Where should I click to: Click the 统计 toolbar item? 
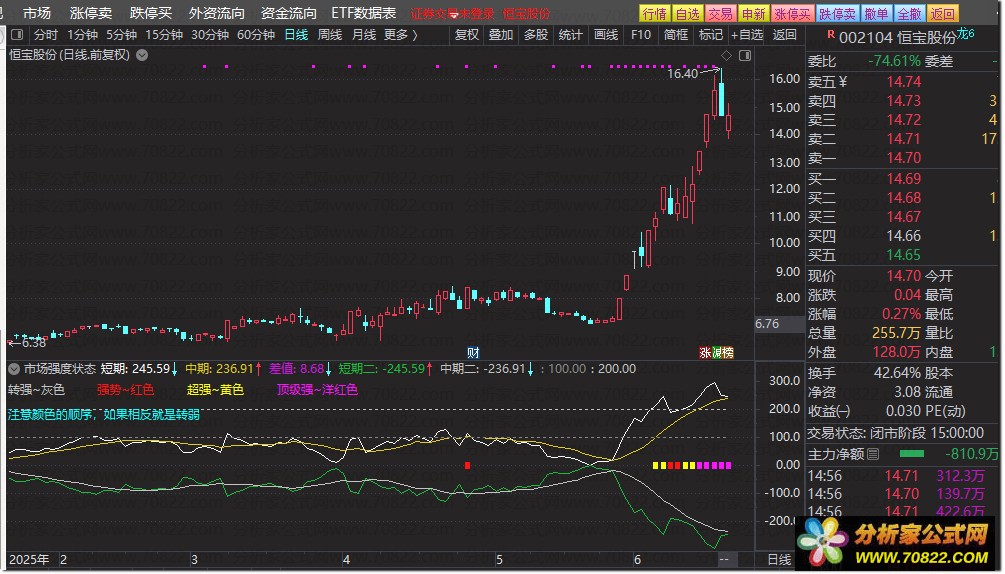point(570,35)
